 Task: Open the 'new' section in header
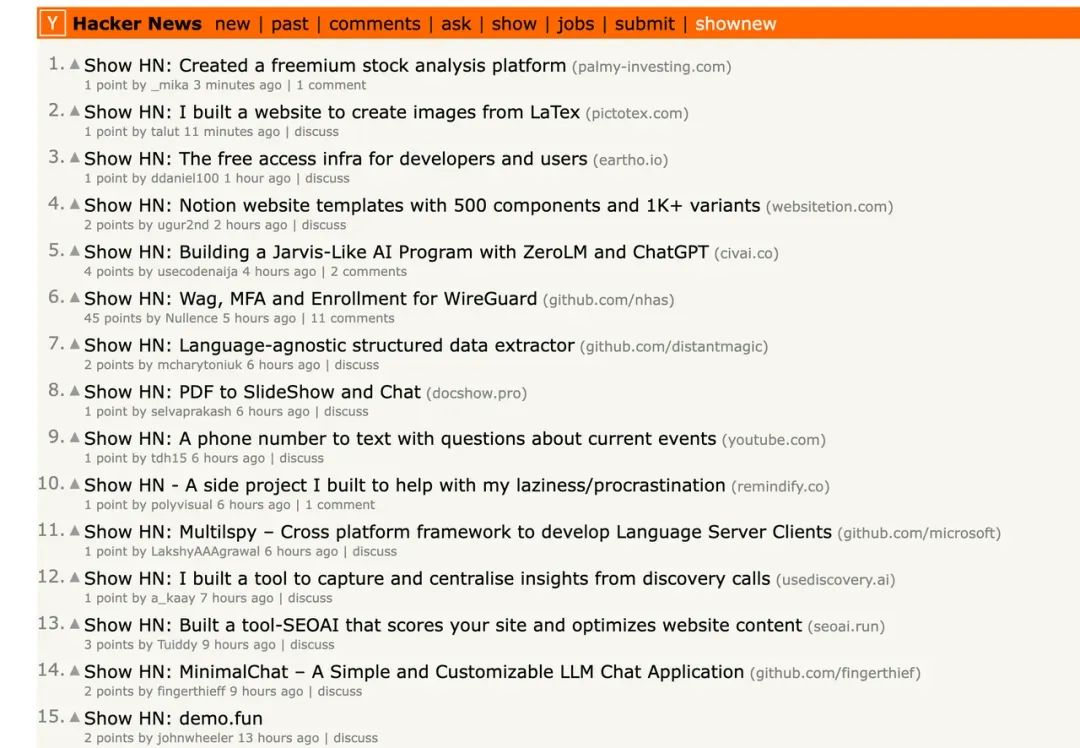[x=232, y=24]
